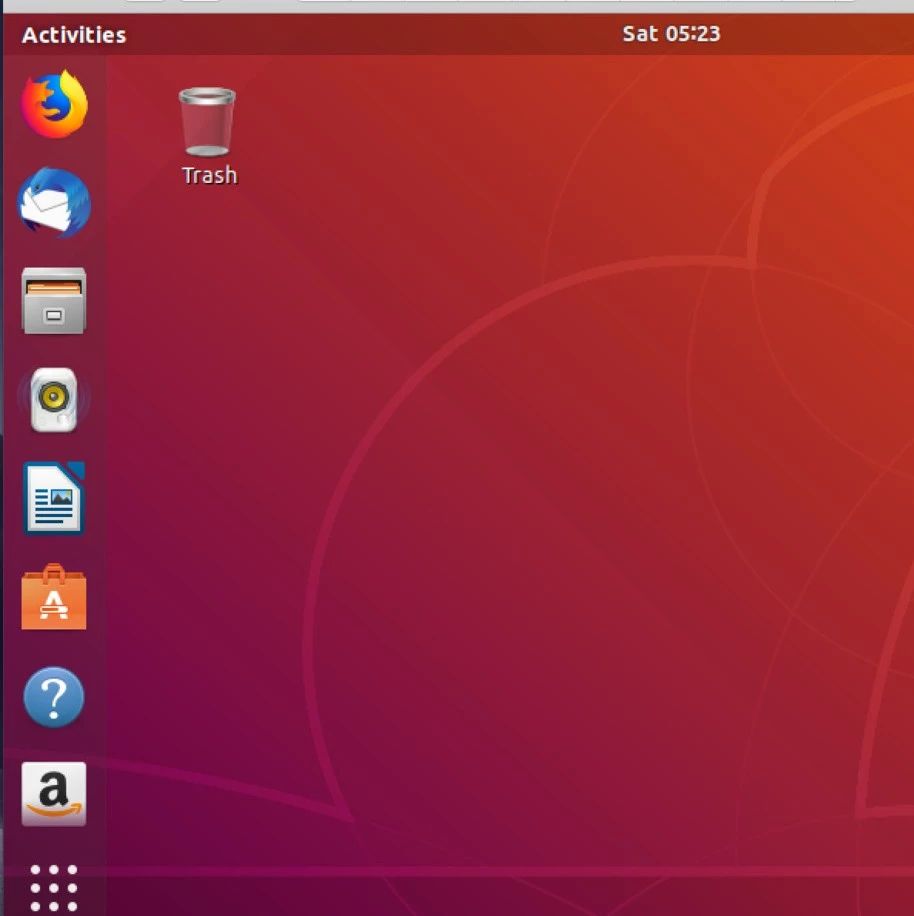Select the Trash label text

pos(210,175)
